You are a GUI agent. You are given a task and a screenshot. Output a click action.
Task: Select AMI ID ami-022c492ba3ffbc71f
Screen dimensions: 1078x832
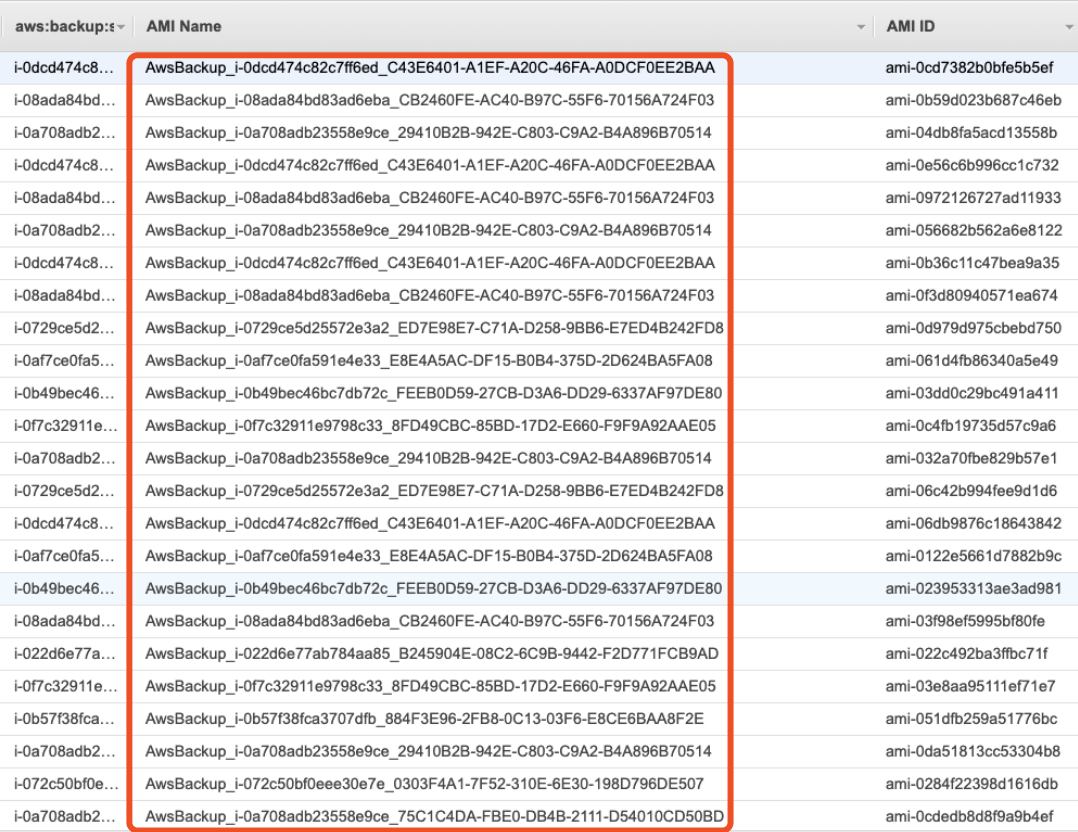(x=967, y=653)
